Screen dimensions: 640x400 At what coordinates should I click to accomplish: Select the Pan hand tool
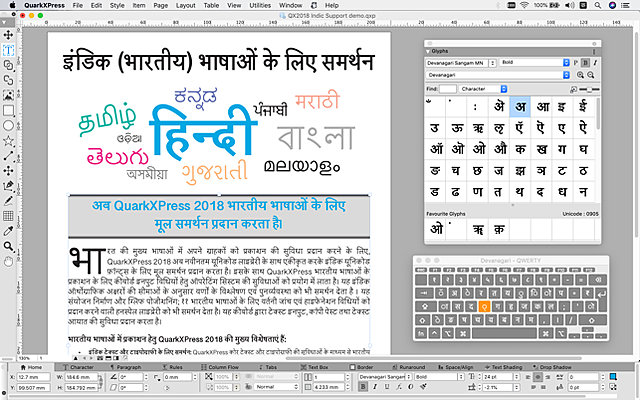point(8,261)
